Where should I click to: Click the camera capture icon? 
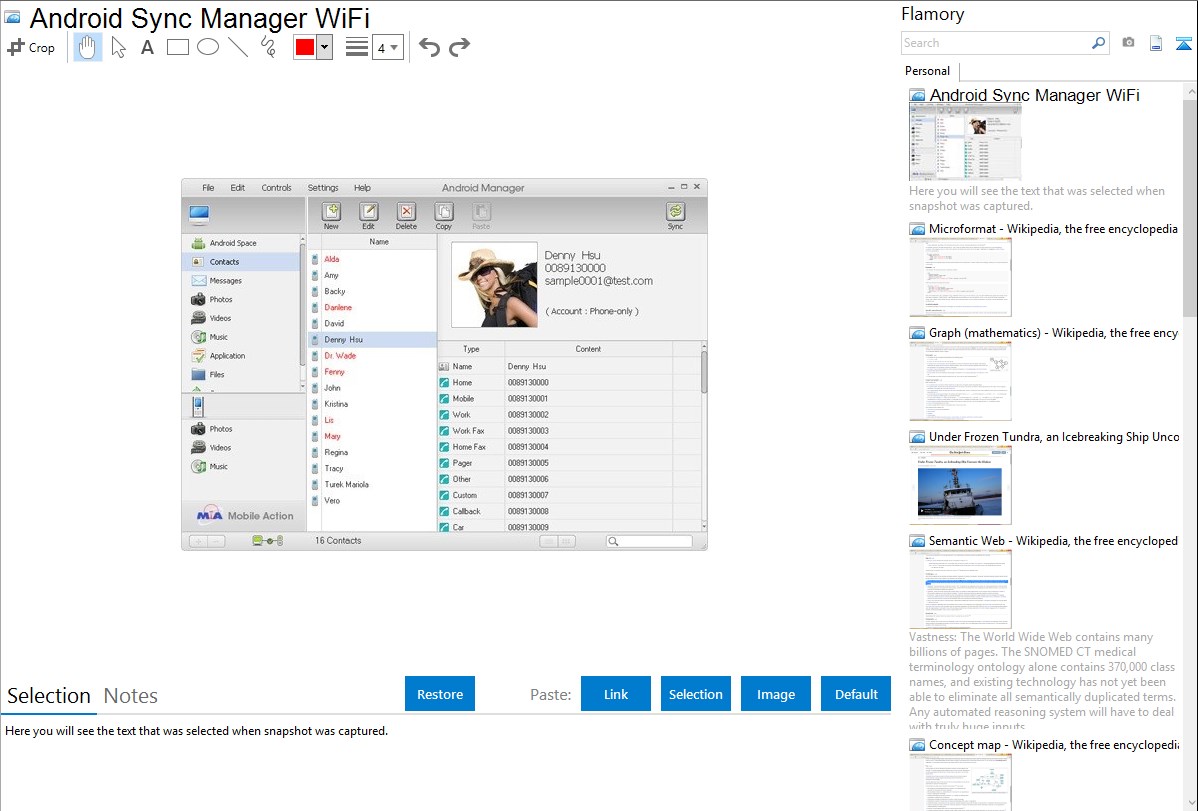(x=1128, y=43)
